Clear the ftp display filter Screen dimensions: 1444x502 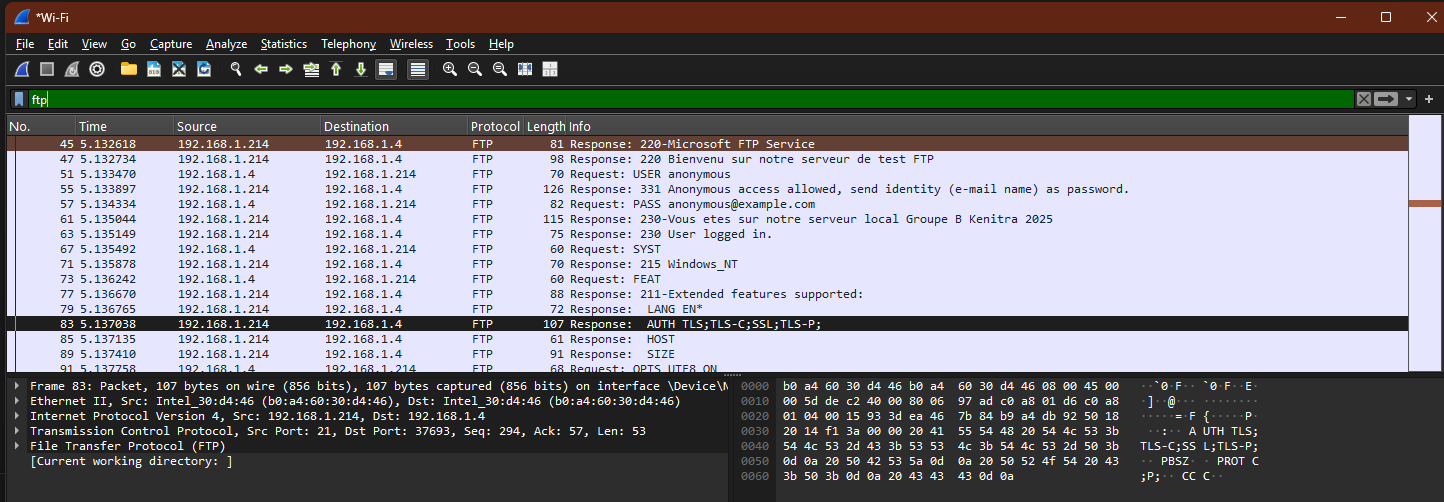[x=1363, y=99]
